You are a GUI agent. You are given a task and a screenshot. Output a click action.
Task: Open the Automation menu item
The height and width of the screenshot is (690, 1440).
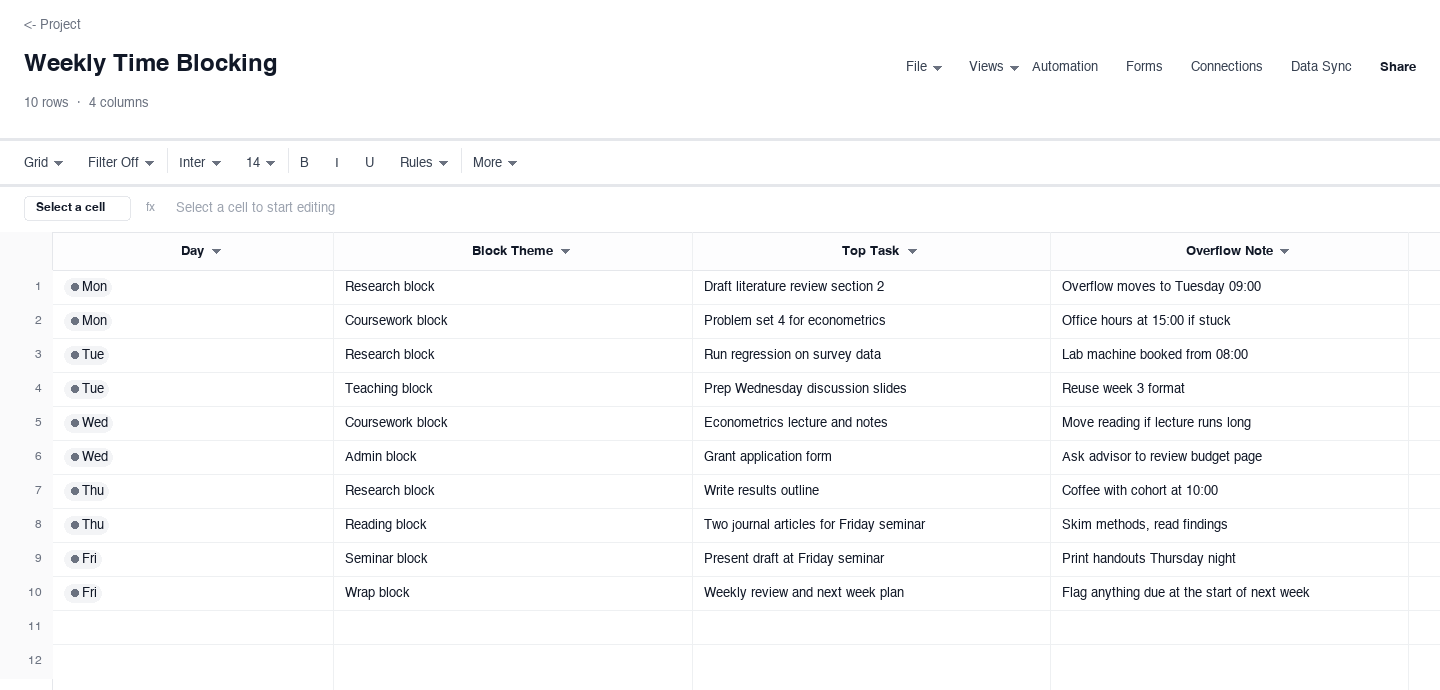coord(1065,67)
